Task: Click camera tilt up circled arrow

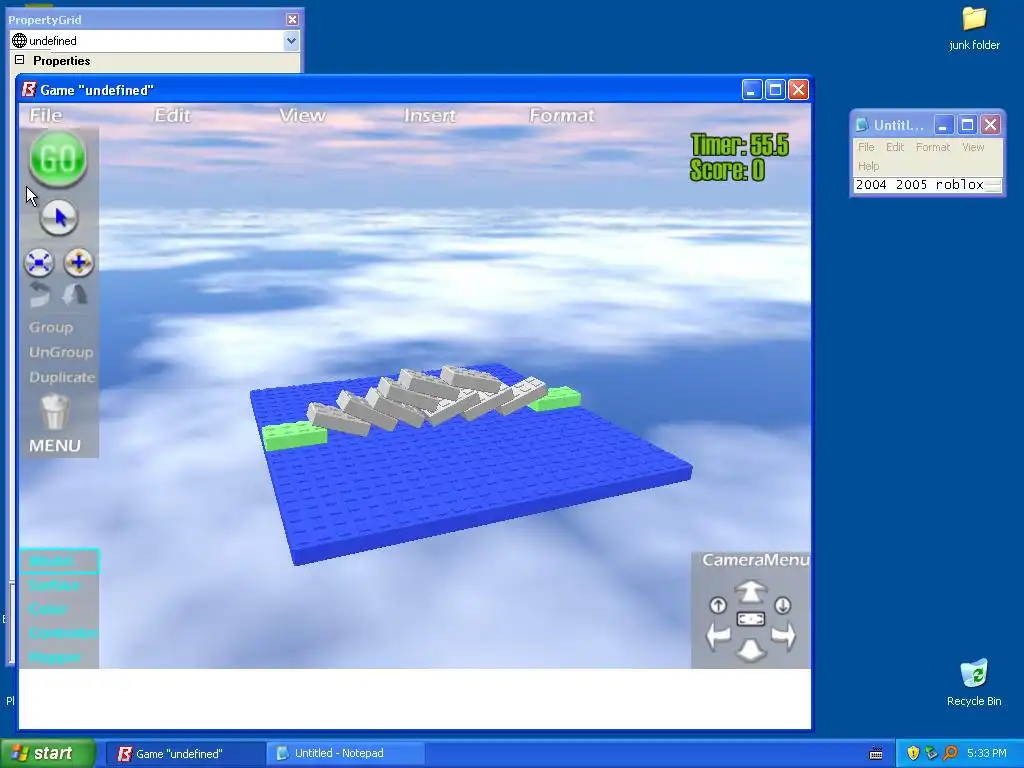Action: (x=718, y=605)
